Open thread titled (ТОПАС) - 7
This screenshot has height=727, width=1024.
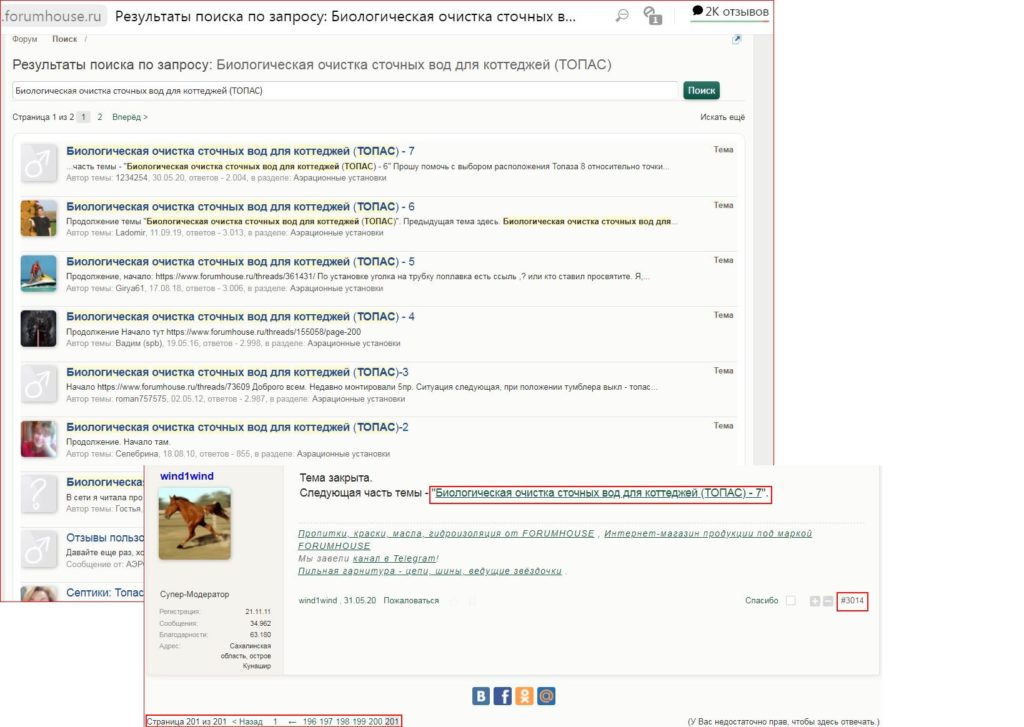240,151
